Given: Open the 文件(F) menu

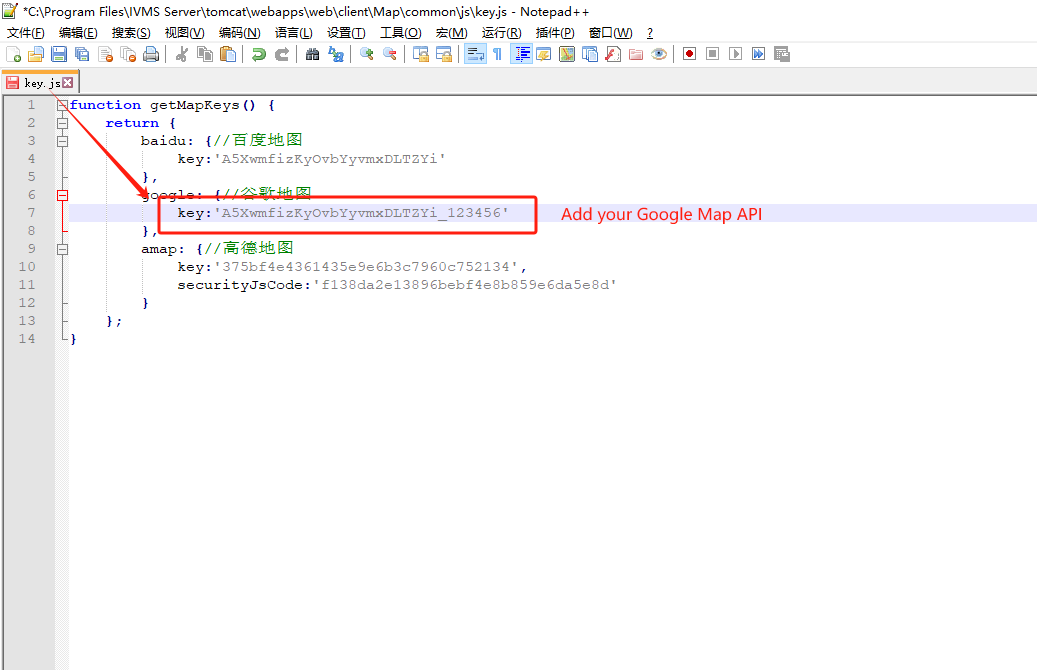Looking at the screenshot, I should pyautogui.click(x=26, y=32).
